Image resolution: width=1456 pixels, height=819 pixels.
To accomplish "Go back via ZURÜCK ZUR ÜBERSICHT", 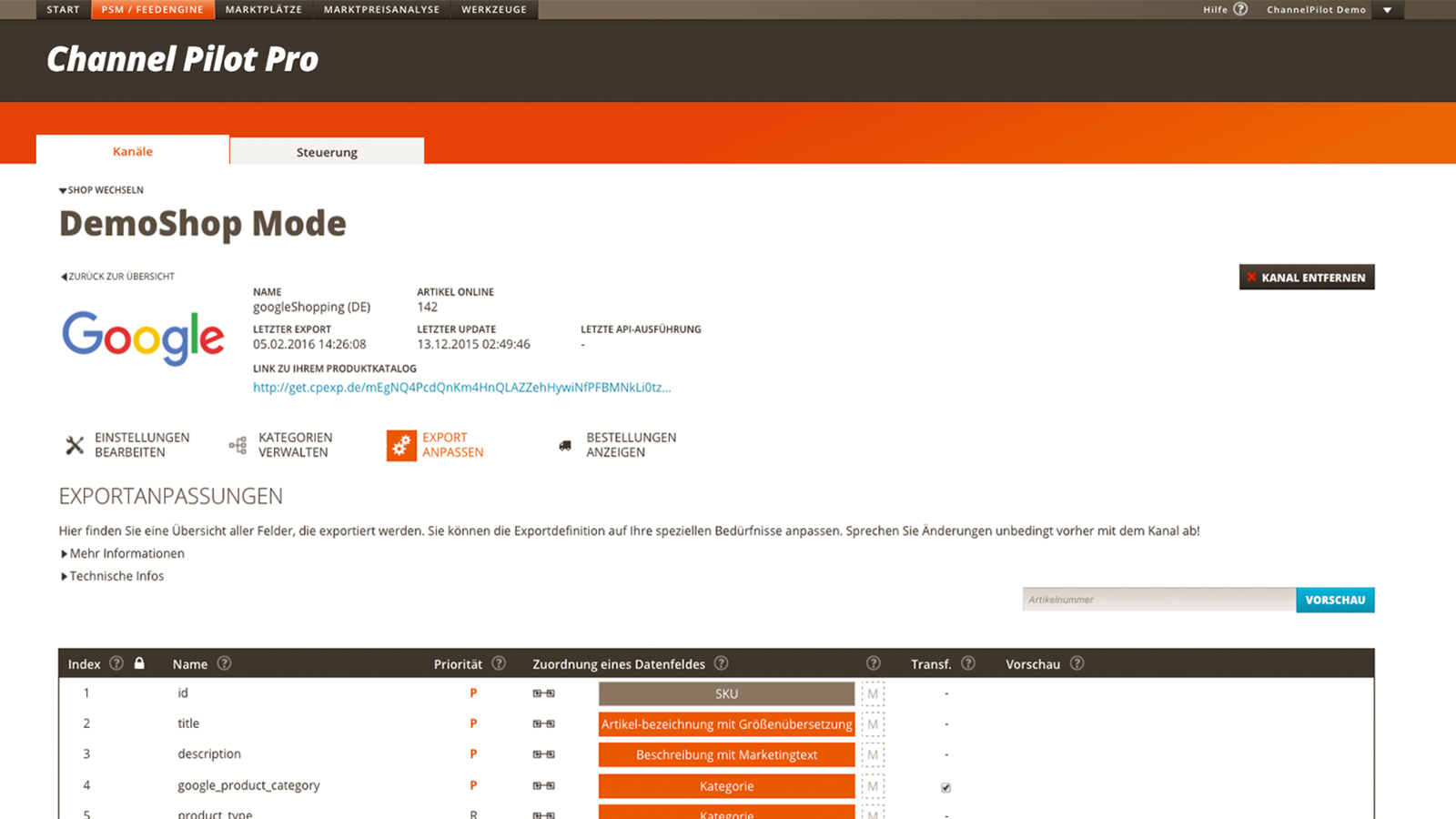I will tap(117, 277).
